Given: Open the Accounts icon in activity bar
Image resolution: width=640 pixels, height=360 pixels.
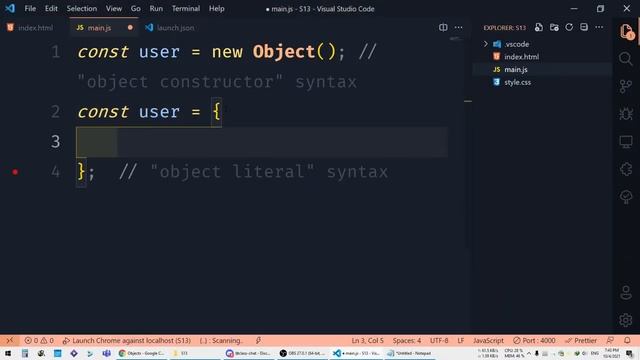Looking at the screenshot, I should [x=626, y=293].
